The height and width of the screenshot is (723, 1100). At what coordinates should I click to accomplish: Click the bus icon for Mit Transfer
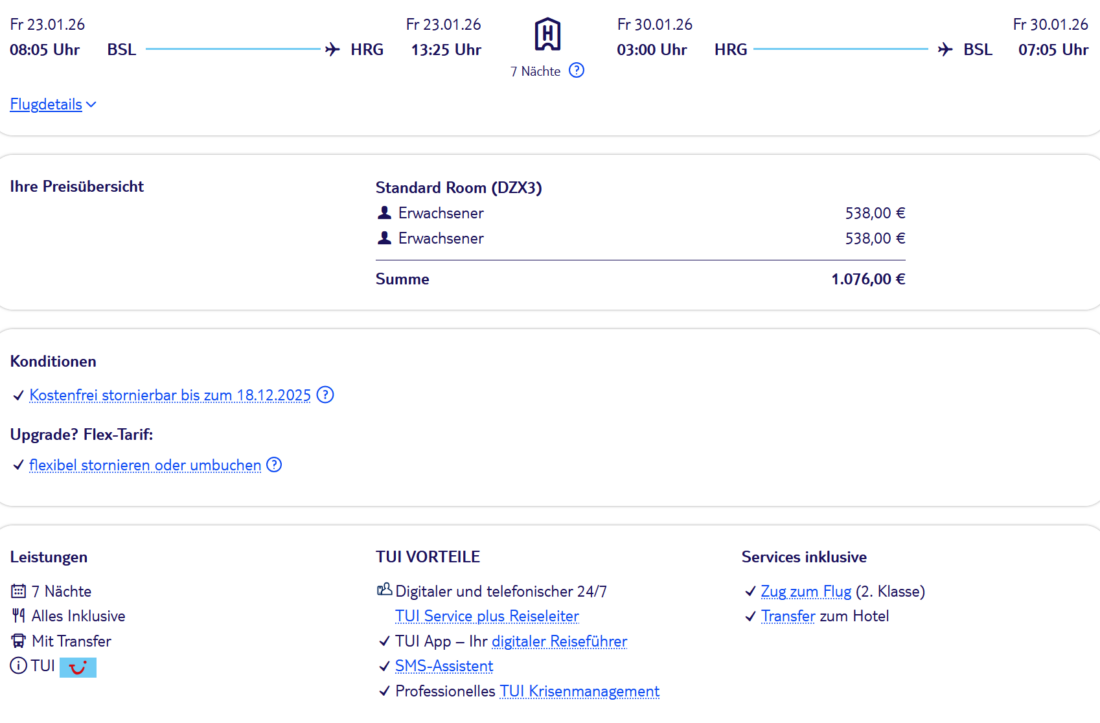pos(18,641)
